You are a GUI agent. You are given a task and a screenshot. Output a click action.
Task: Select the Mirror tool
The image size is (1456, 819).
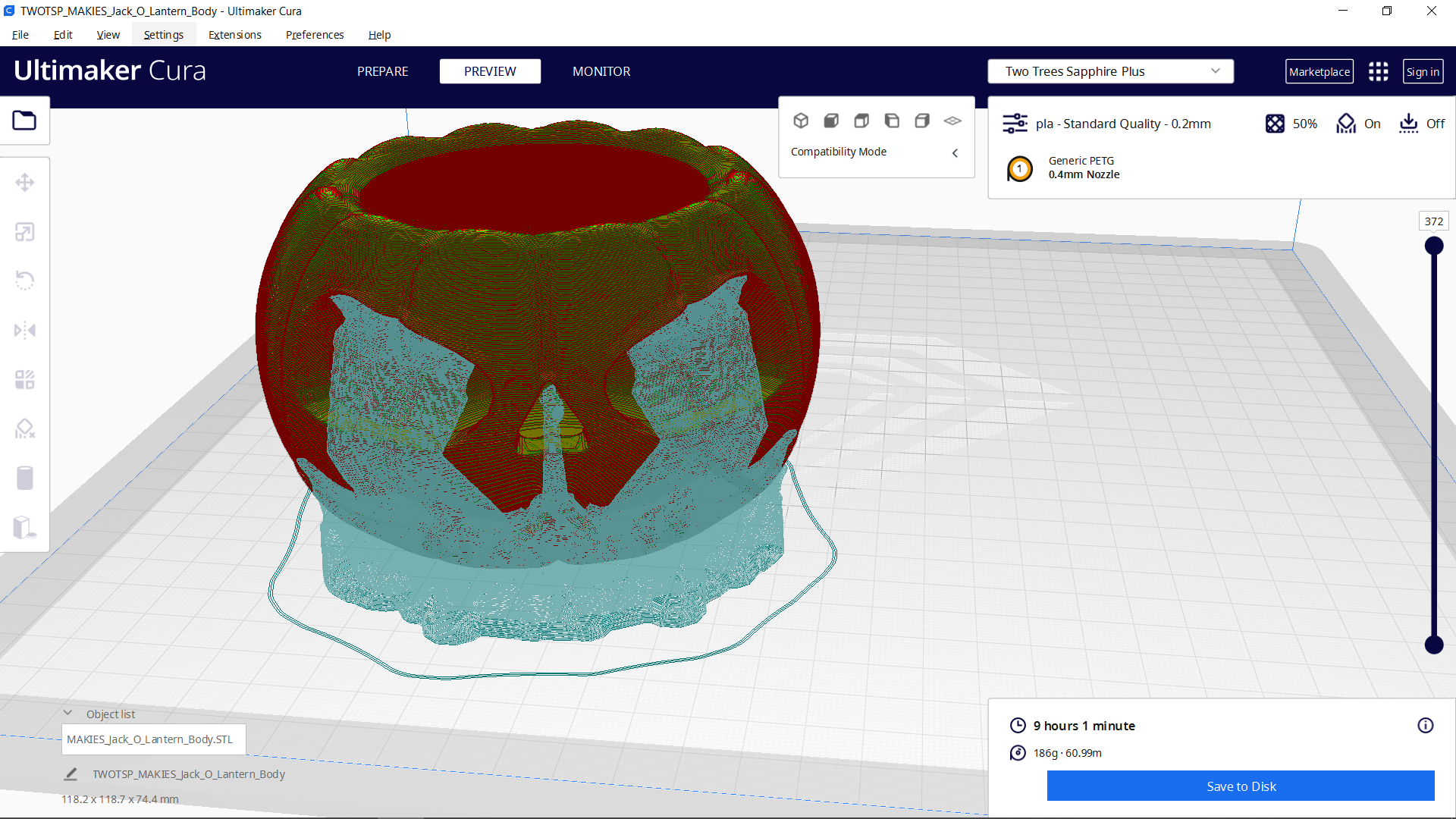click(24, 330)
